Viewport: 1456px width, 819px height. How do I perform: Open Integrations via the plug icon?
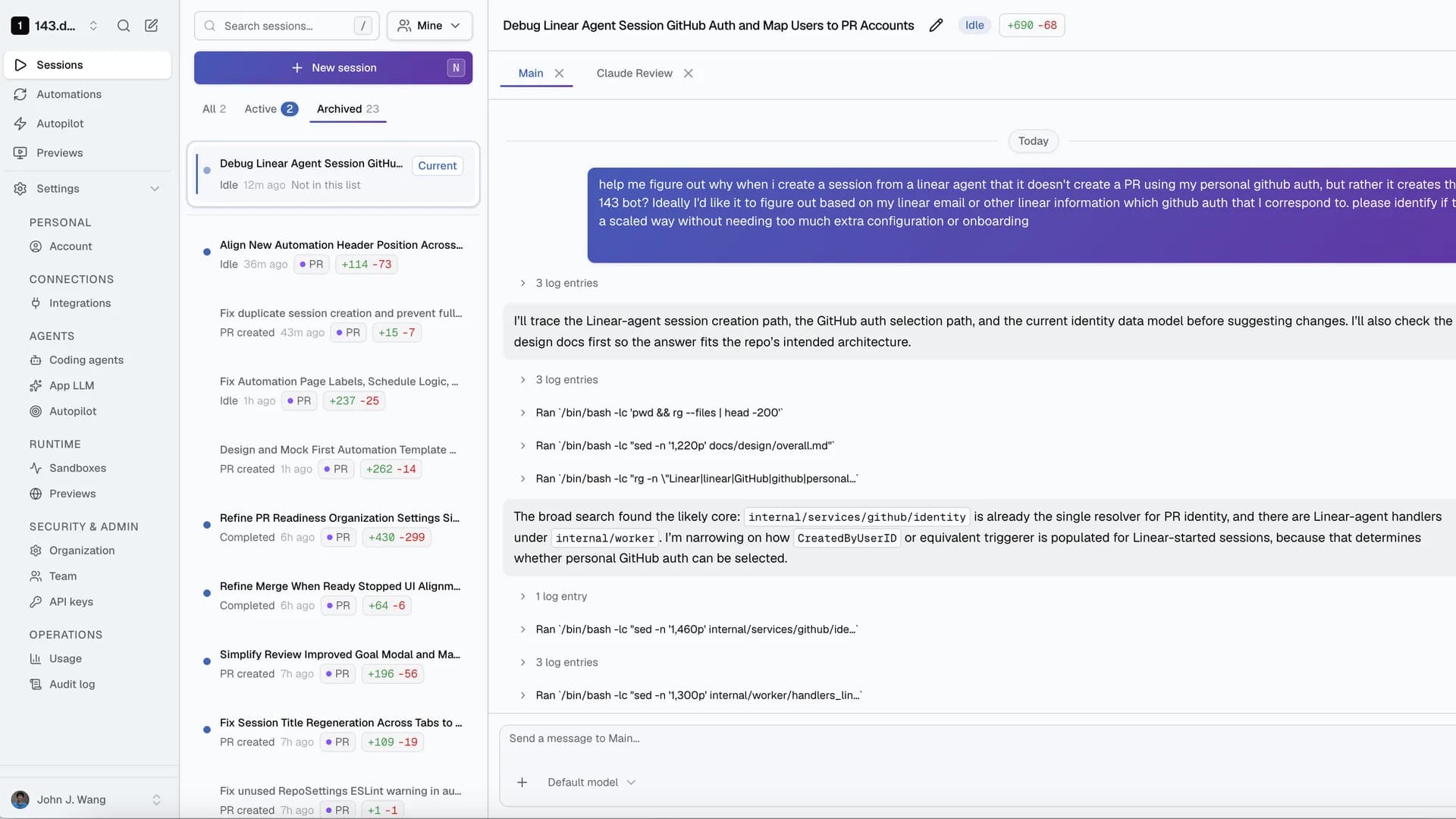point(36,303)
